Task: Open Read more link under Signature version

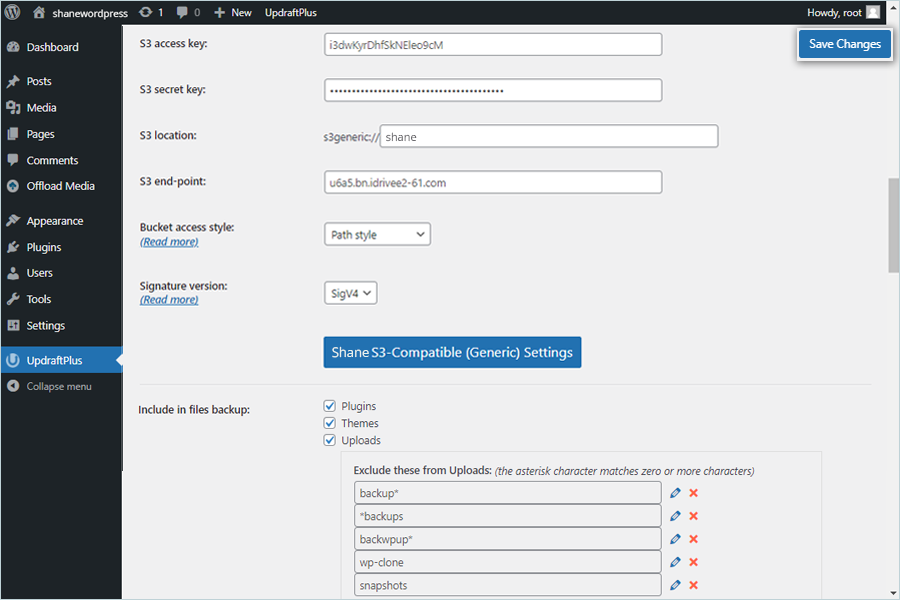Action: (169, 300)
